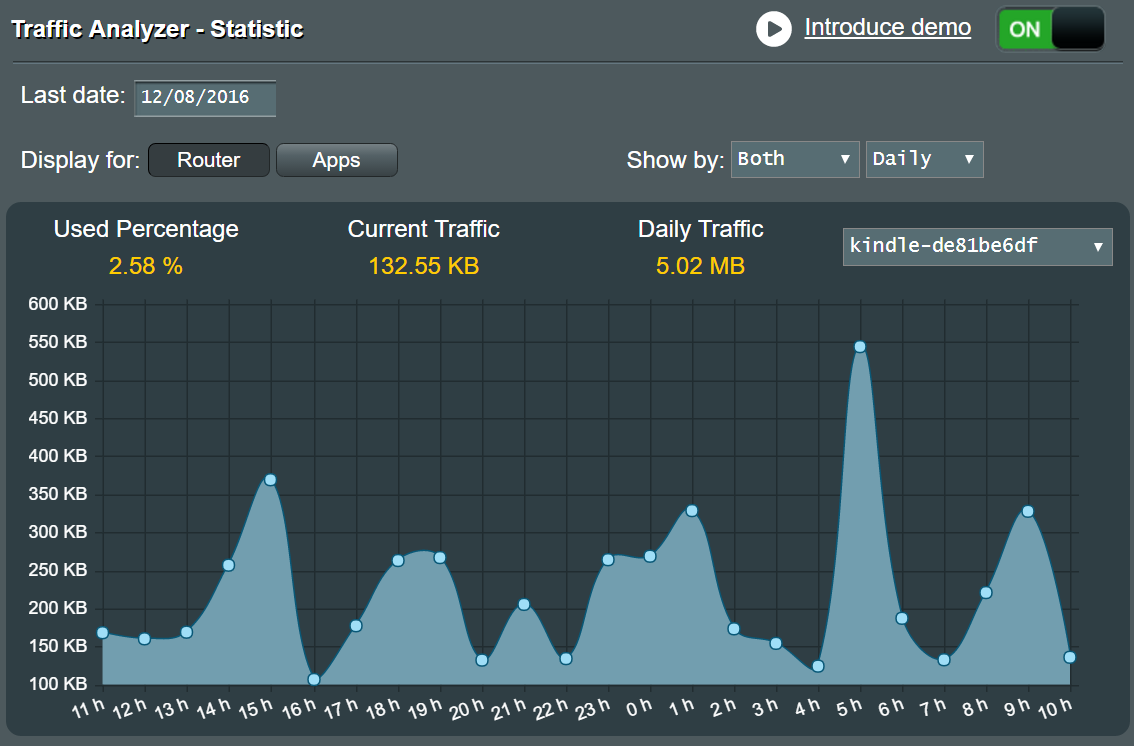Open the Introduce demo link

(x=887, y=28)
